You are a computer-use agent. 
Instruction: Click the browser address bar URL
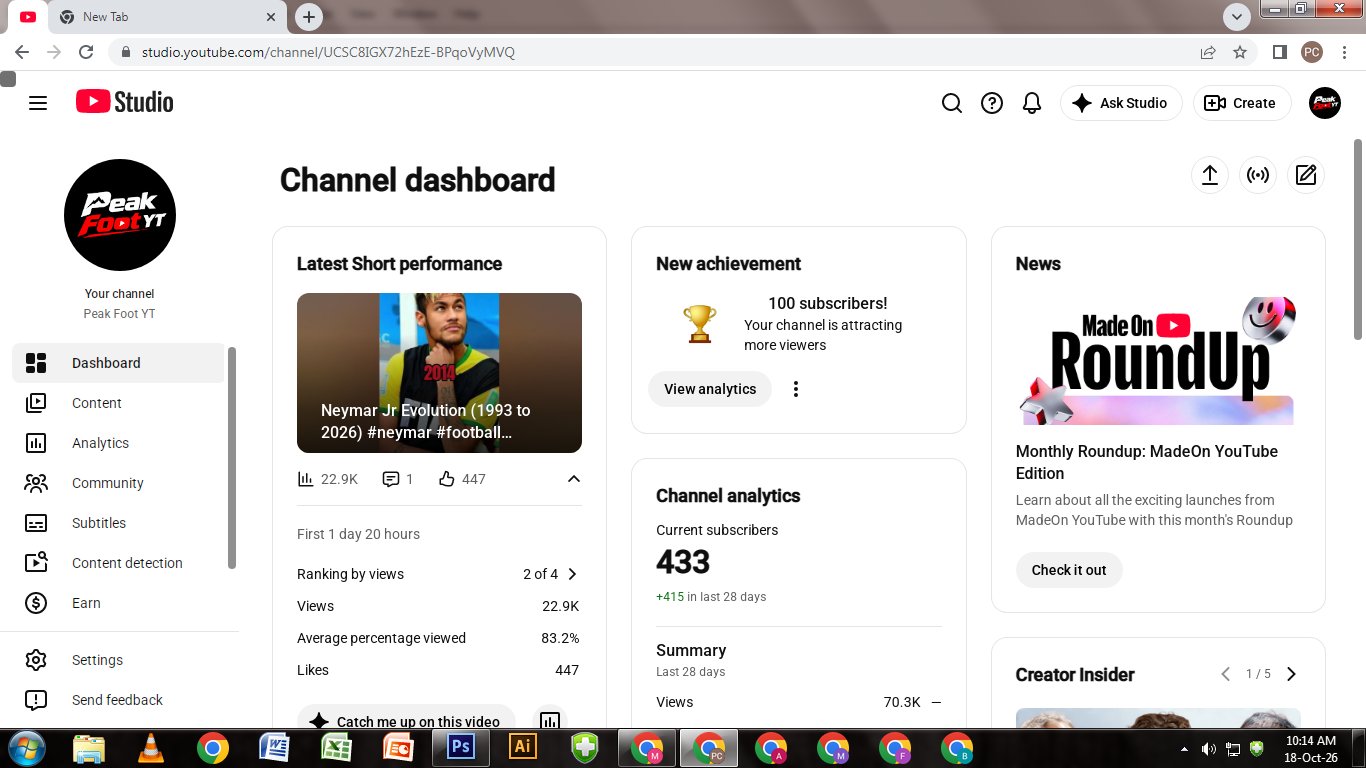328,52
